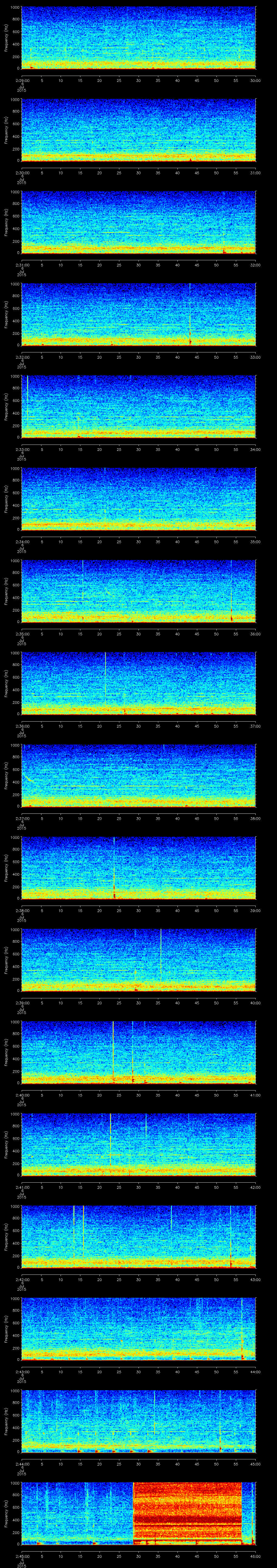Select the vertical spike at 23 seconds in the 2:38:00 spectrogram

tap(114, 868)
